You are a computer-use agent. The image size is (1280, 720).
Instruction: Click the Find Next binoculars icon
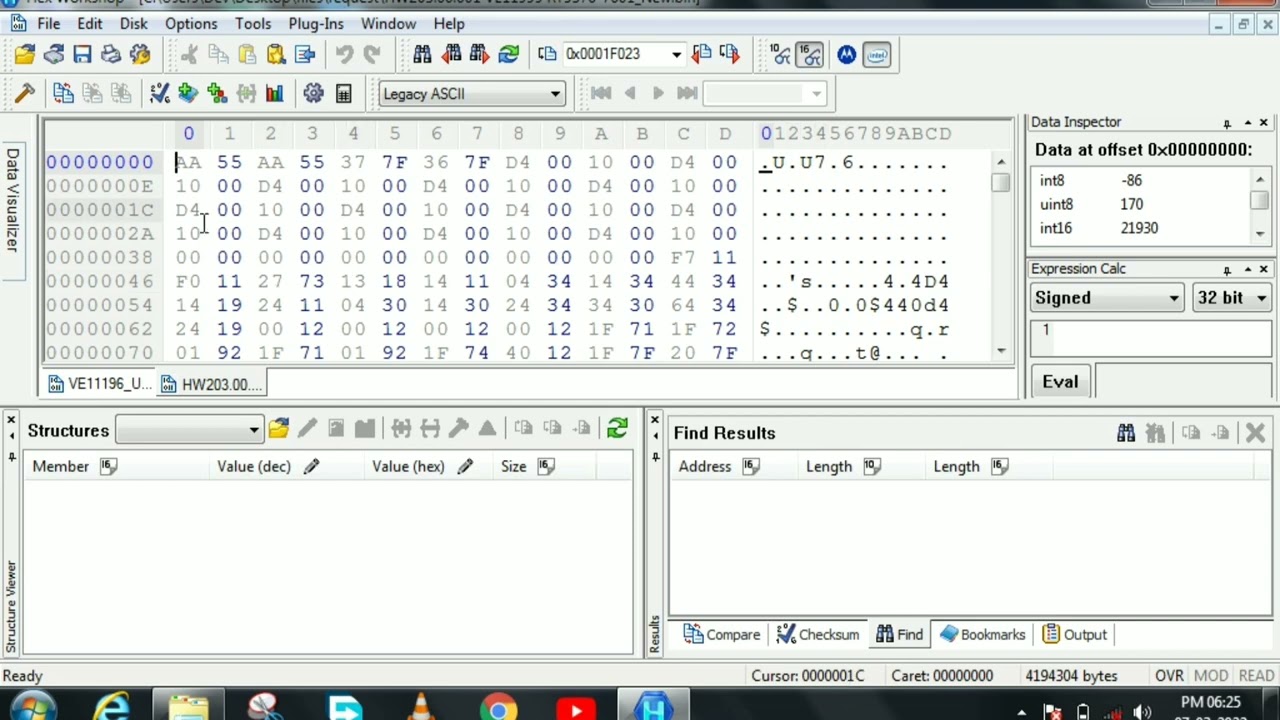point(479,54)
